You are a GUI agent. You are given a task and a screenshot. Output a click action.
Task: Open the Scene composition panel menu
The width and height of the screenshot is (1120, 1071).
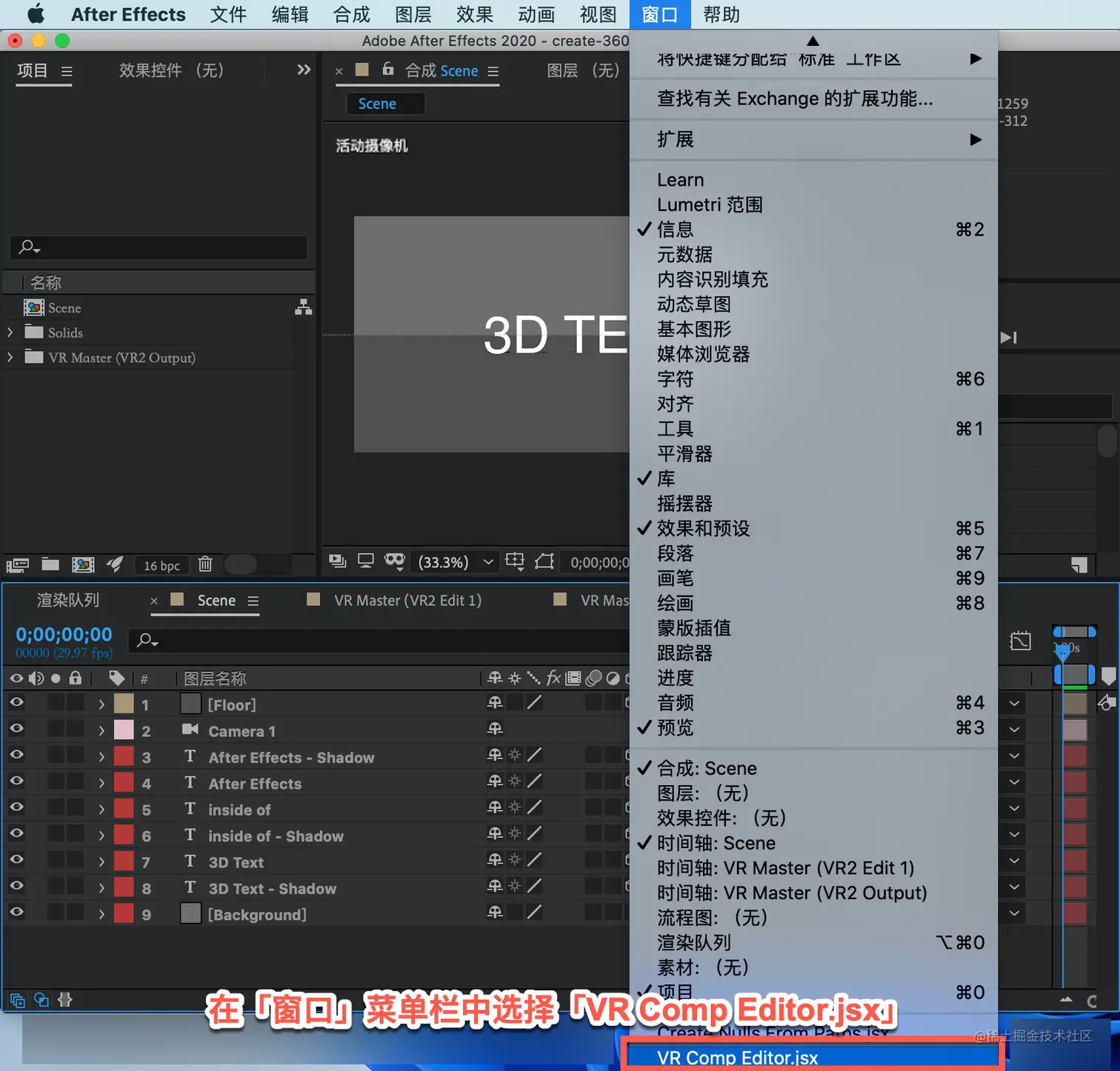[x=493, y=72]
